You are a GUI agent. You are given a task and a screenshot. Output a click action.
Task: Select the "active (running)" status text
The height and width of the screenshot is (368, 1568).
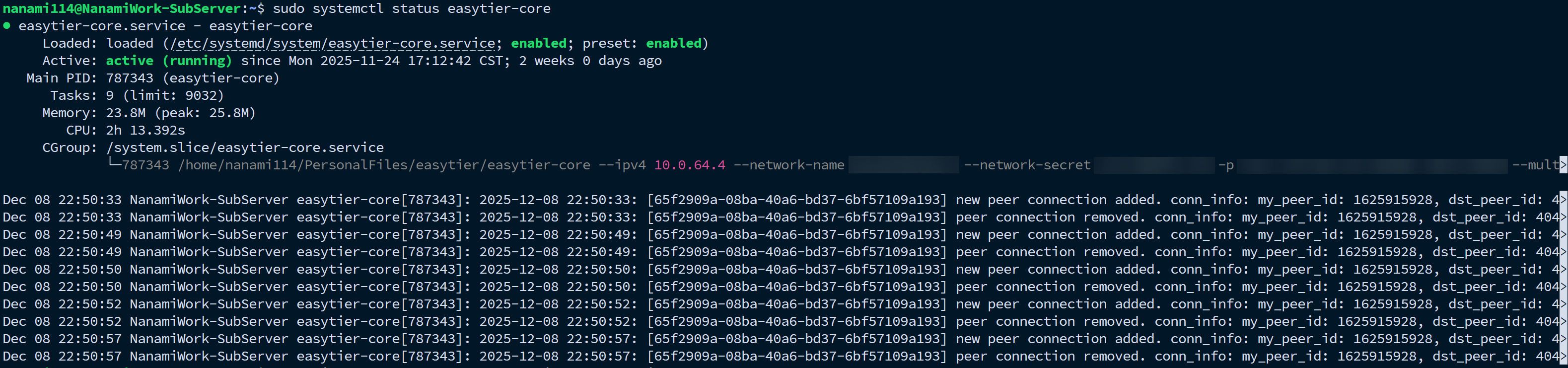pos(169,61)
